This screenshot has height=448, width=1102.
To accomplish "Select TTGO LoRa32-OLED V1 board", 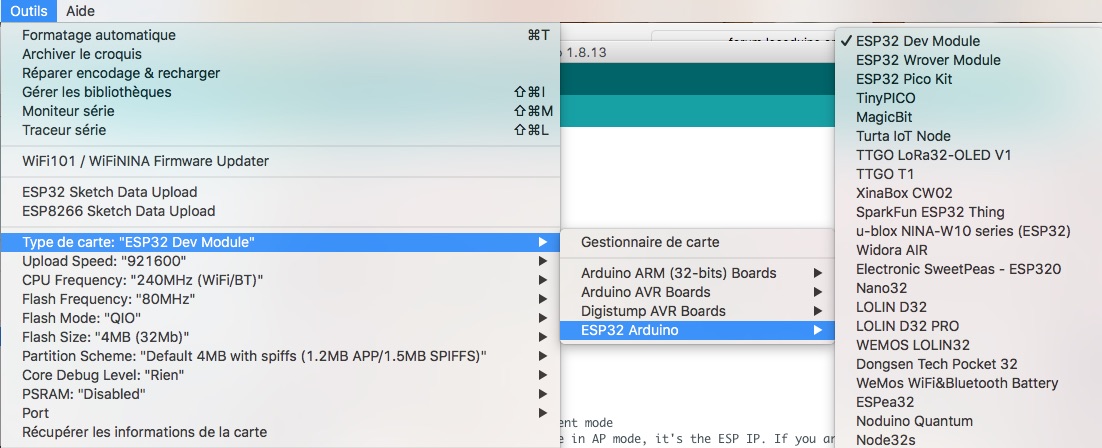I will coord(968,155).
